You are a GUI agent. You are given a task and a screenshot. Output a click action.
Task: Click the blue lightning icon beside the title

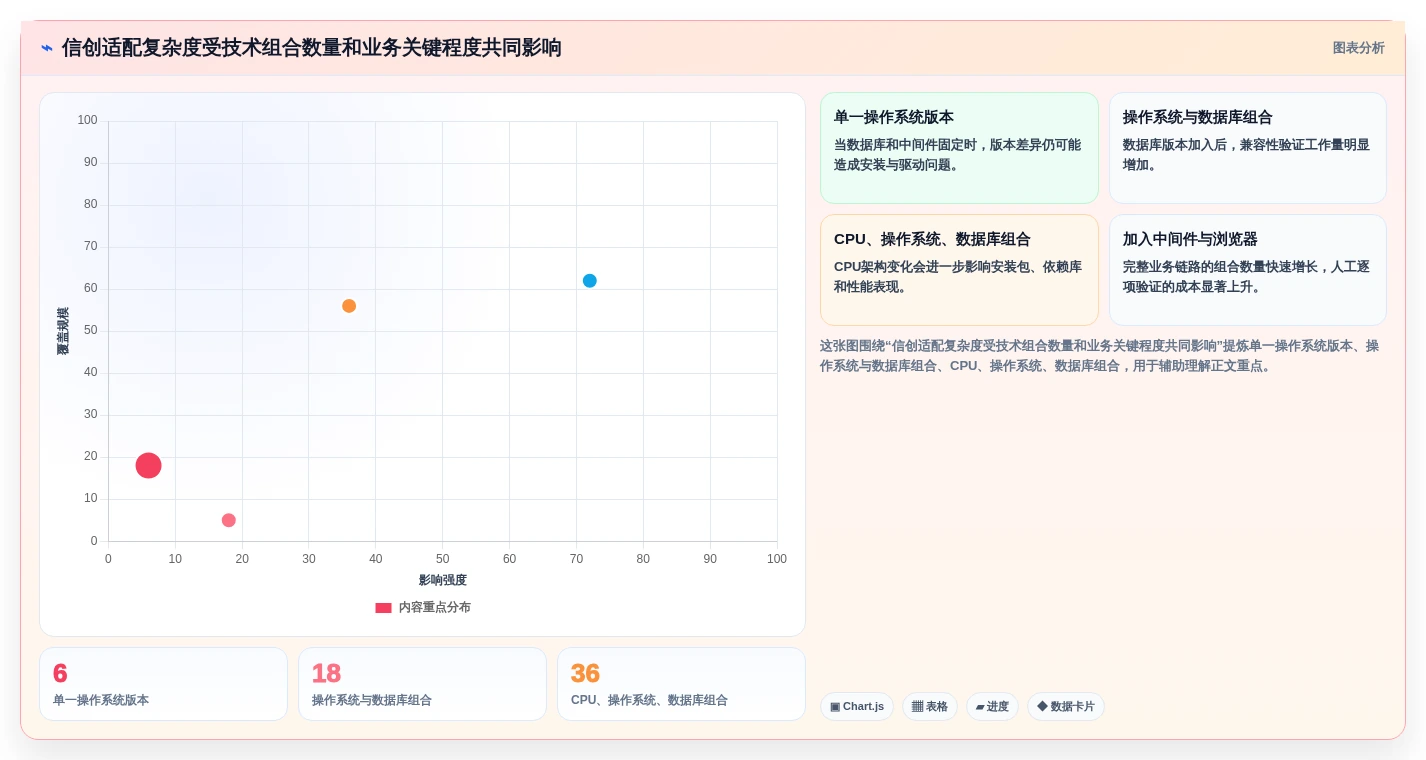point(47,48)
